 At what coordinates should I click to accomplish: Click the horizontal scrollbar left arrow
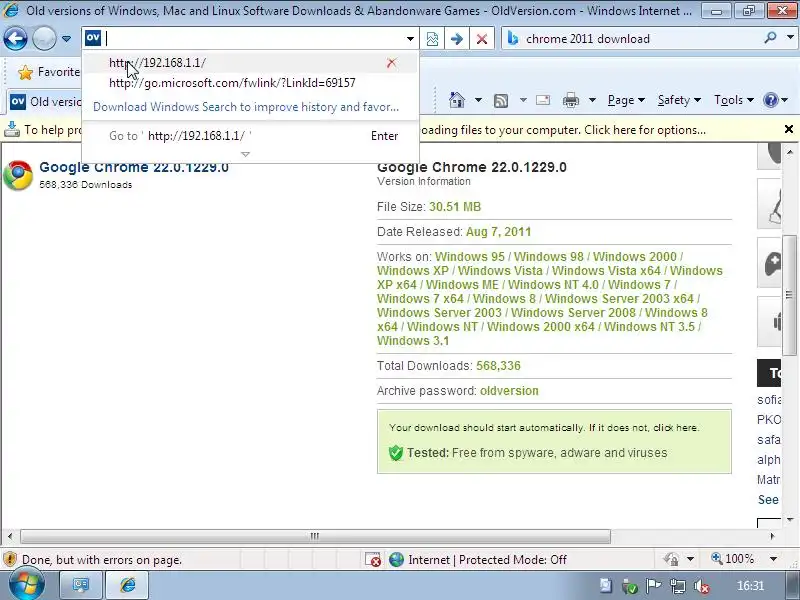click(10, 536)
